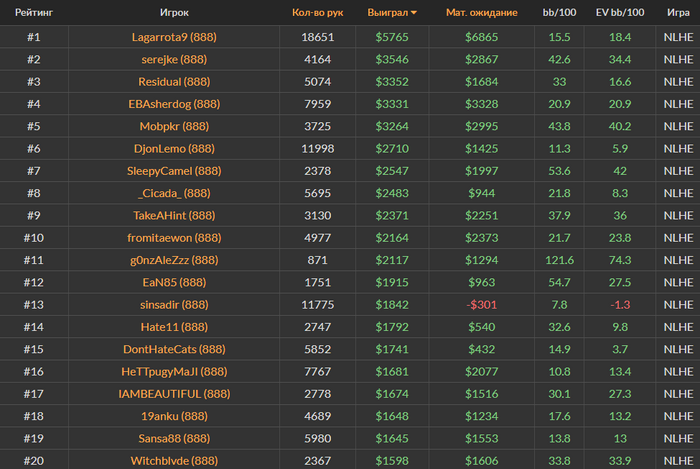The image size is (700, 469).
Task: Click the Рейтинг column header
Action: pos(34,12)
